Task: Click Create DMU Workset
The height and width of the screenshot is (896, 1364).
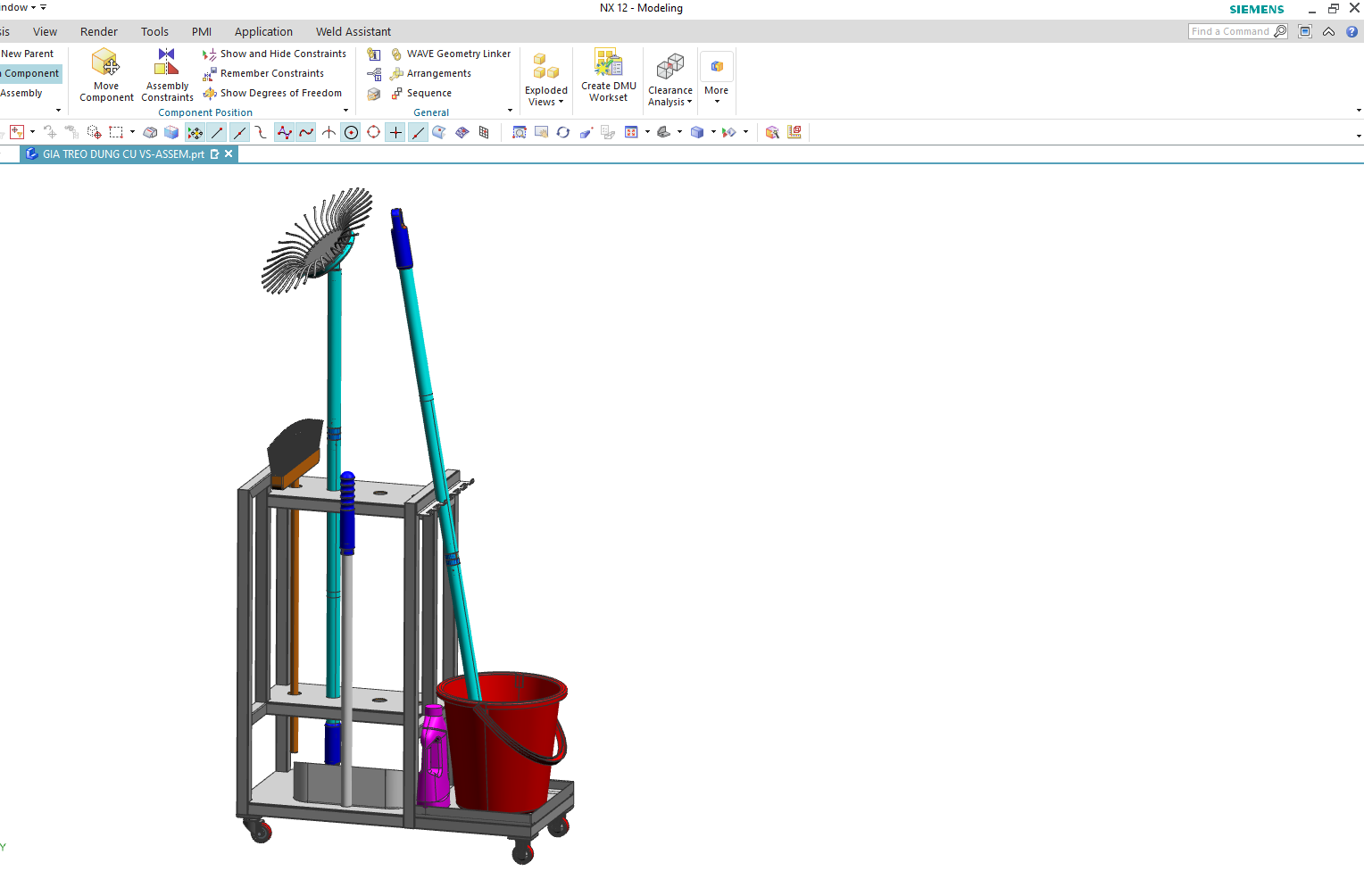Action: click(608, 75)
